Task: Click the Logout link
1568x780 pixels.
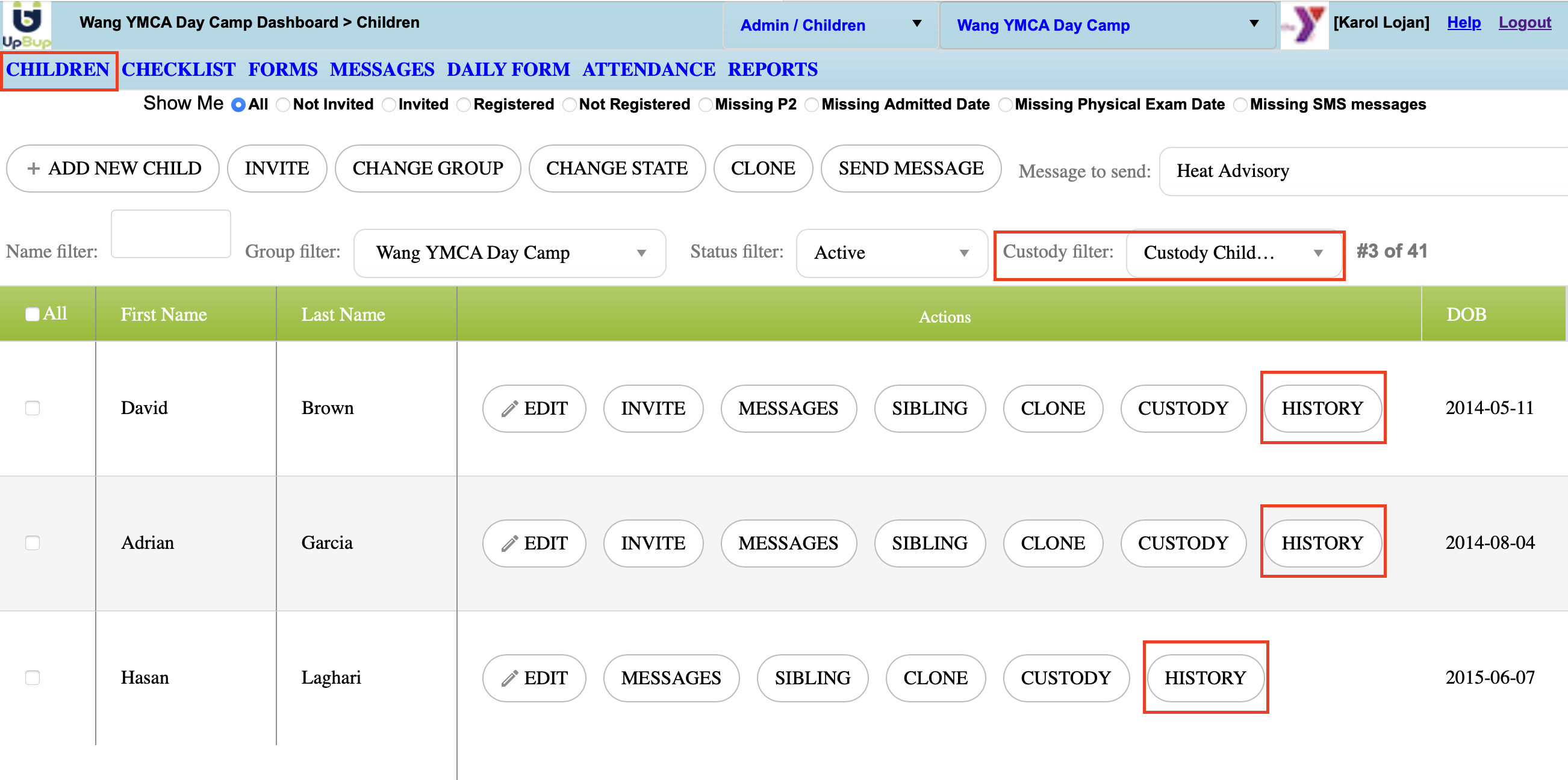Action: [x=1523, y=22]
